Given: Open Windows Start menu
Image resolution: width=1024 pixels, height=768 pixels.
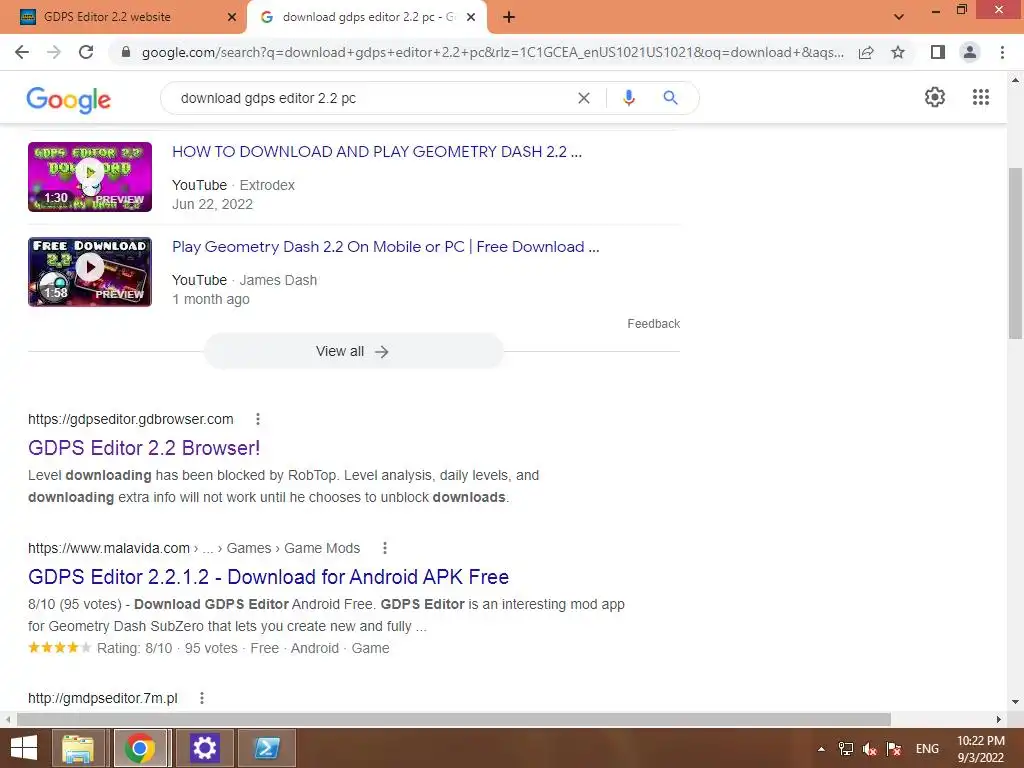Looking at the screenshot, I should click(x=24, y=748).
